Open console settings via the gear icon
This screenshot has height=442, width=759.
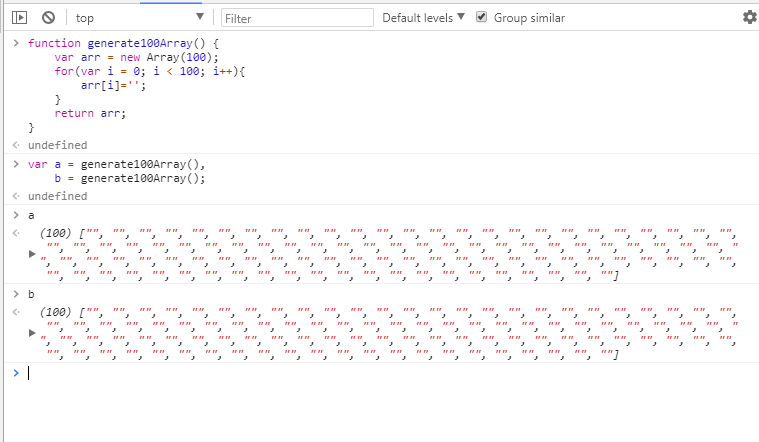coord(749,17)
